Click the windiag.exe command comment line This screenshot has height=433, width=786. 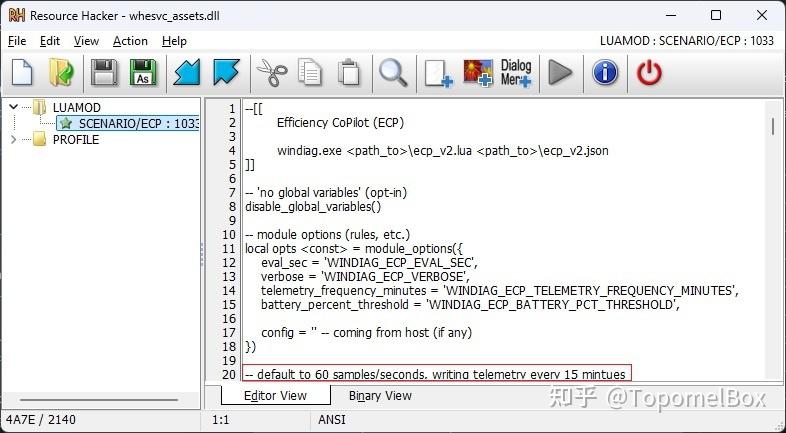(x=443, y=150)
